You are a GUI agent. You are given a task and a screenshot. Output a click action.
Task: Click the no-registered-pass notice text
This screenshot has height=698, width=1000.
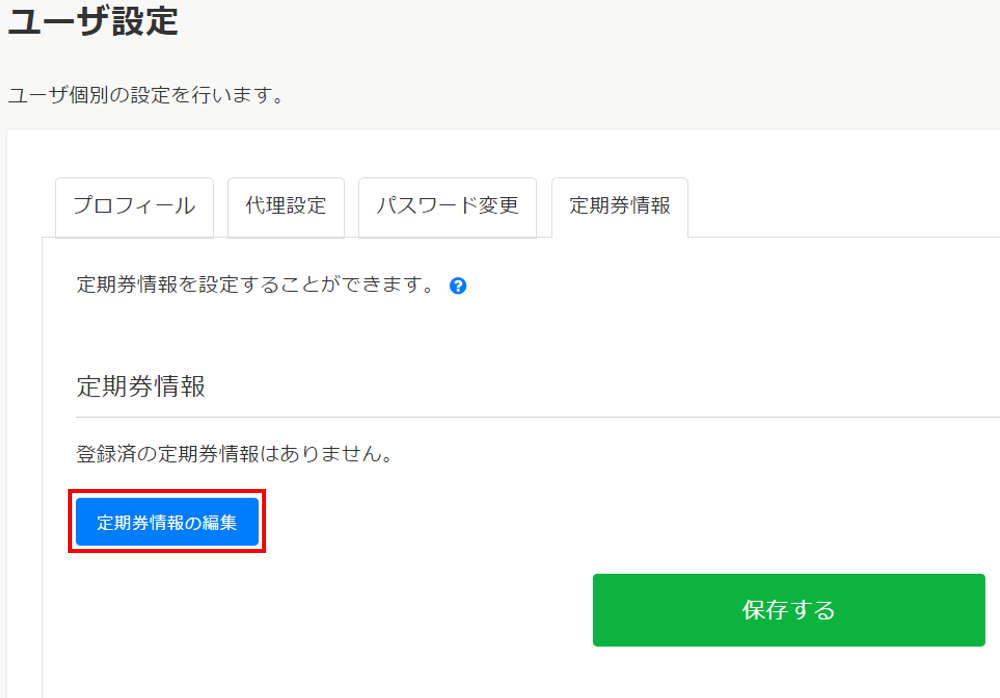click(x=233, y=454)
